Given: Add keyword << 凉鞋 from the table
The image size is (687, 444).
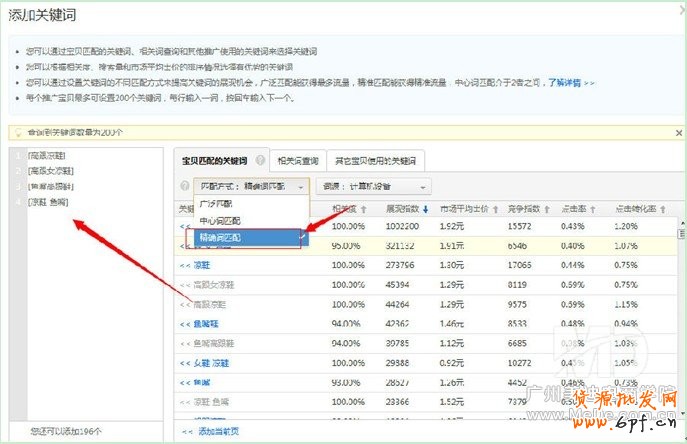Looking at the screenshot, I should click(x=195, y=265).
